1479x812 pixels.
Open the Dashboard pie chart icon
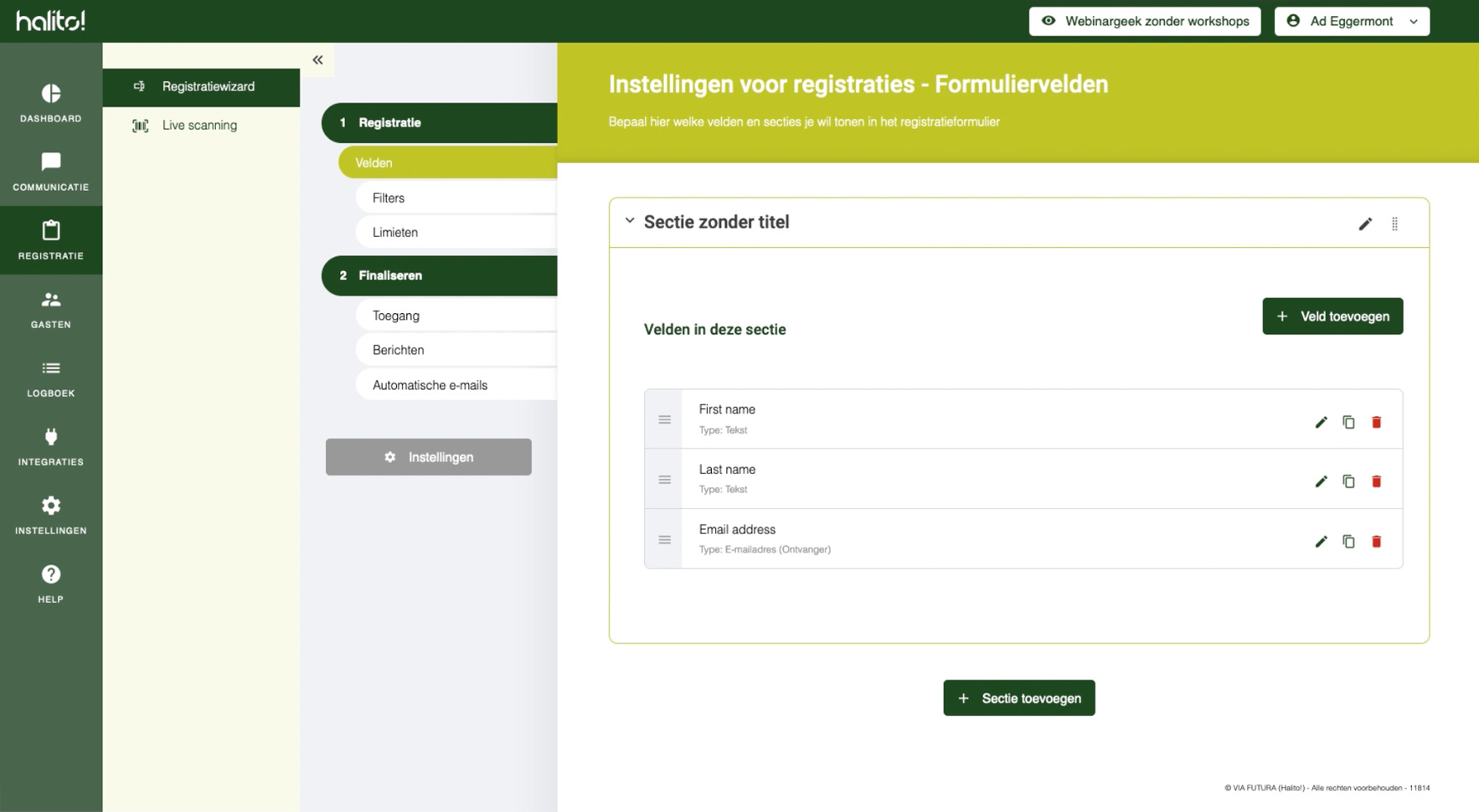[x=51, y=93]
